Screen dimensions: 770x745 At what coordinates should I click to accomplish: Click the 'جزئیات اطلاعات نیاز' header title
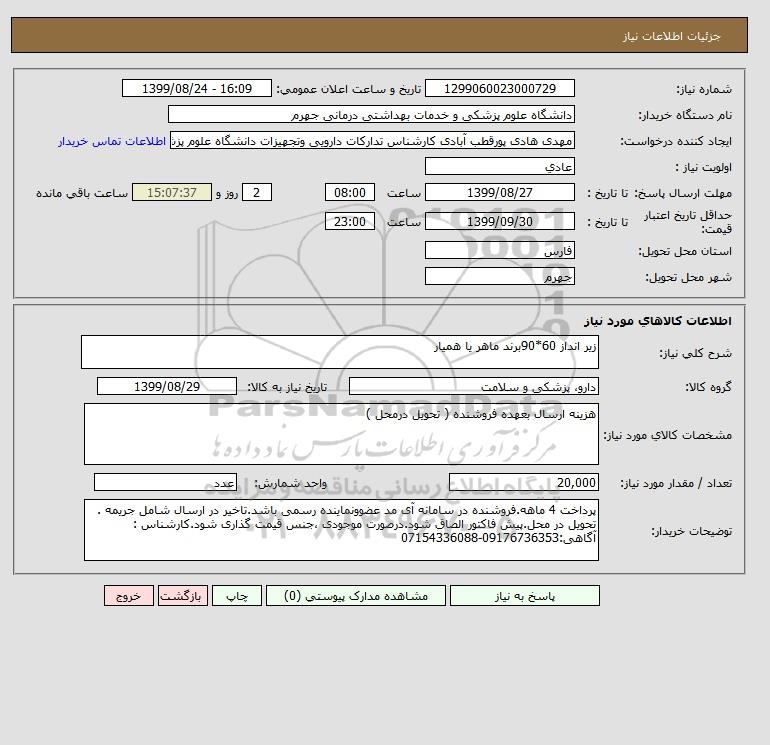[671, 36]
